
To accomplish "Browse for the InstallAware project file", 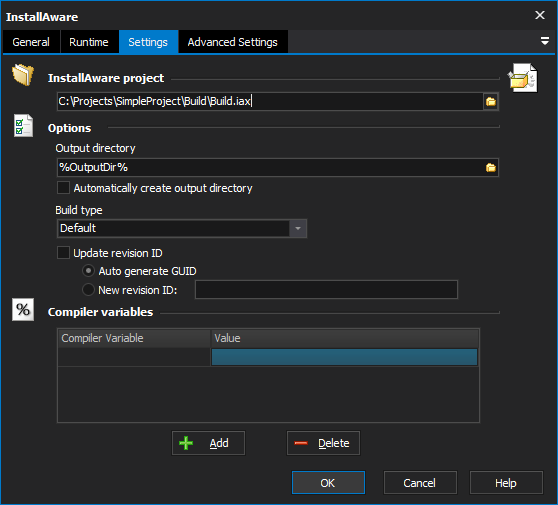I will pyautogui.click(x=491, y=102).
